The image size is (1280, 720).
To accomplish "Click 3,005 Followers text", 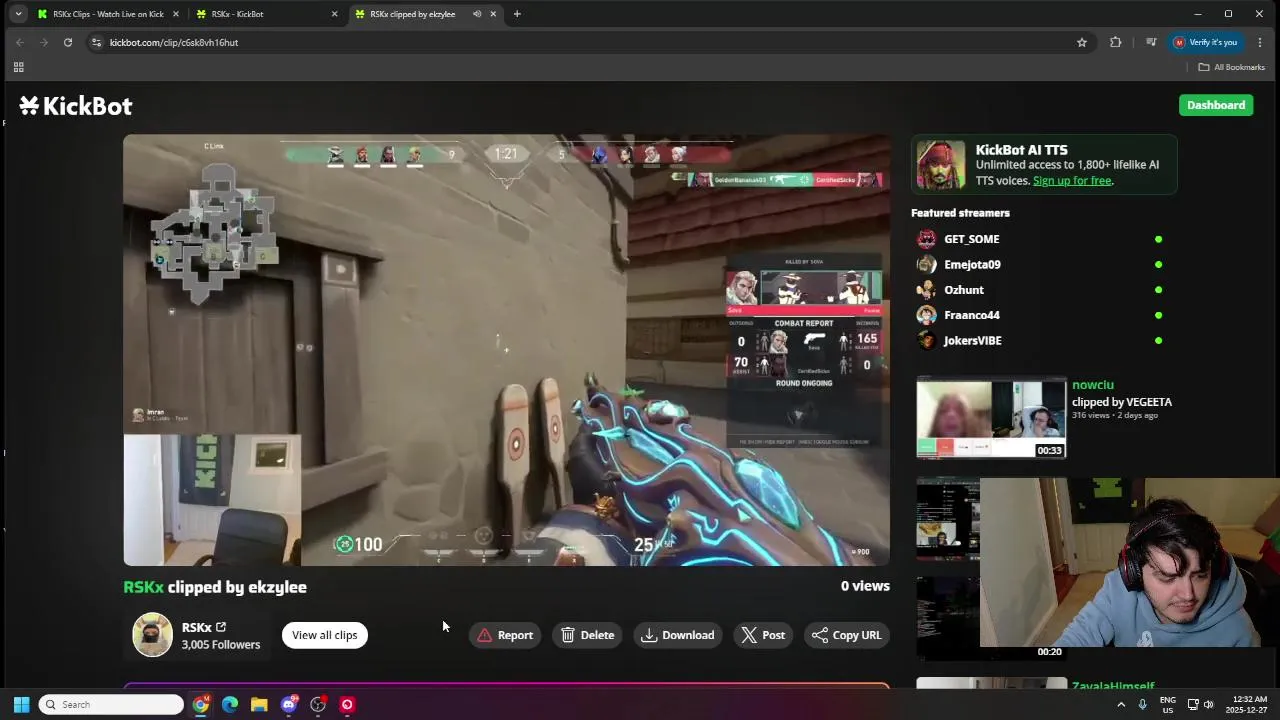I will tap(221, 645).
